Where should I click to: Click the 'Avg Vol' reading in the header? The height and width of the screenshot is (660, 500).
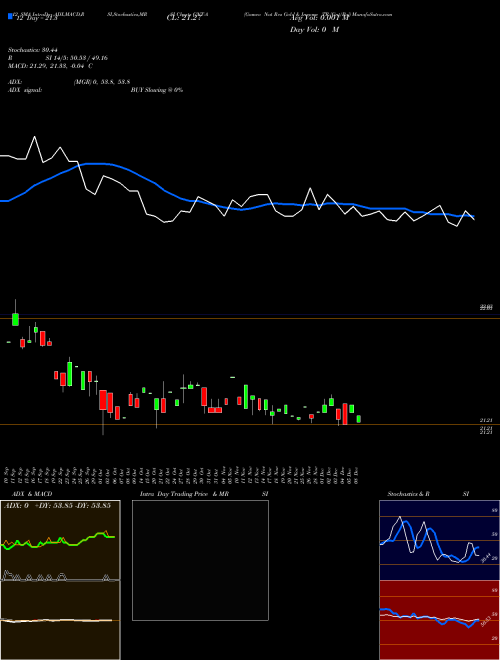tap(319, 18)
